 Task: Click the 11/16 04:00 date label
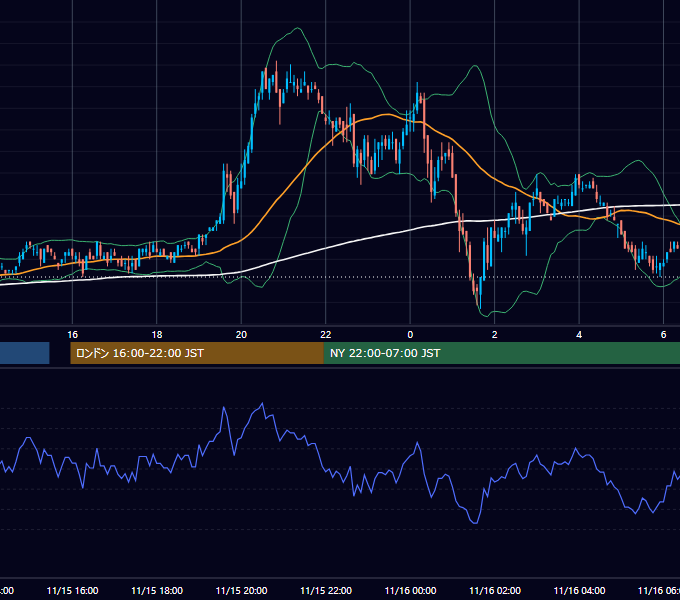click(579, 590)
